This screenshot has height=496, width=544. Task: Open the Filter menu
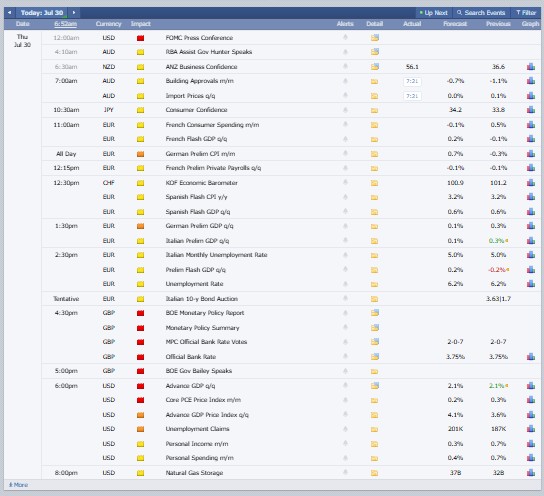pyautogui.click(x=526, y=13)
